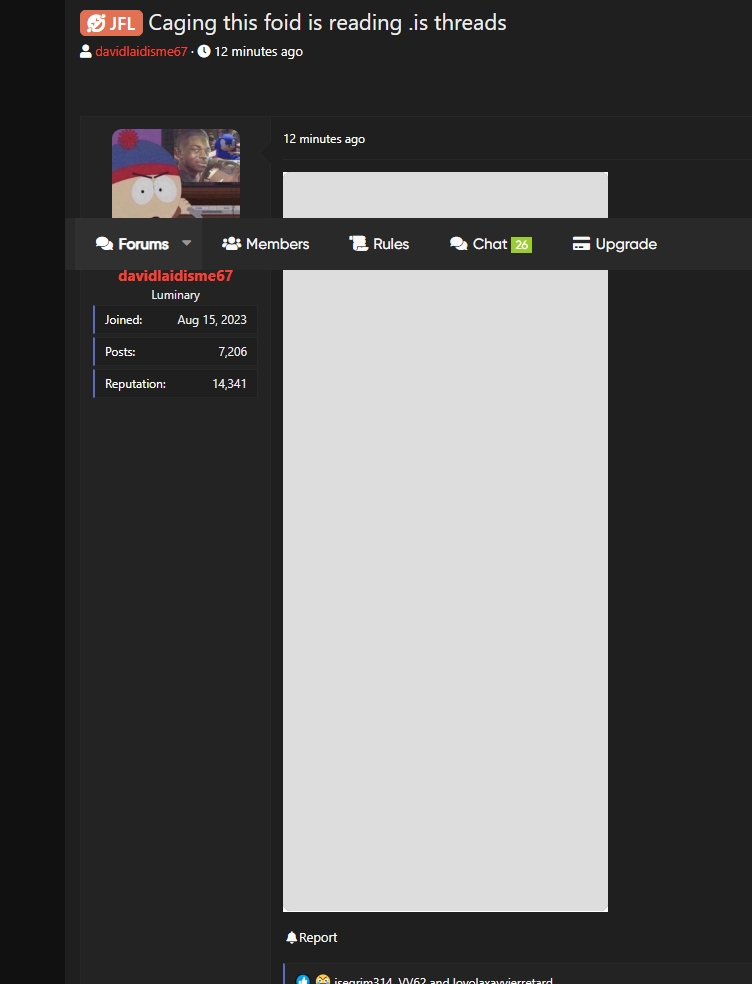
Task: Click the "Posts:" label
Action: pos(120,352)
